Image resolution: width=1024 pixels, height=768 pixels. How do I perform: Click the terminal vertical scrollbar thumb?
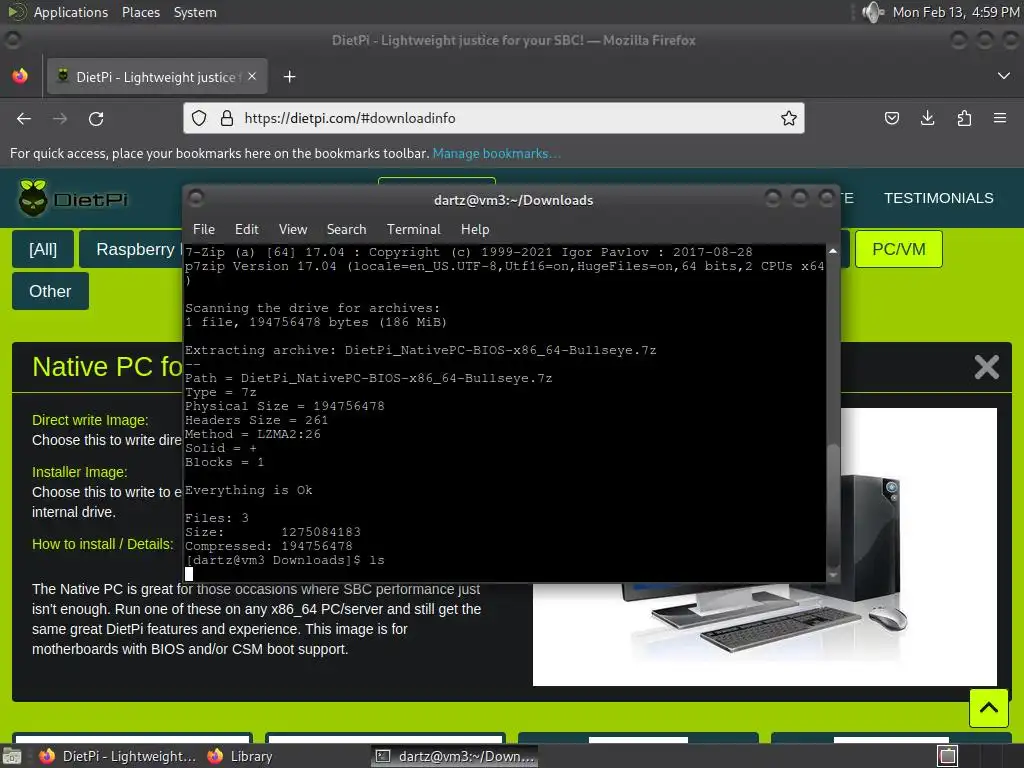[833, 506]
